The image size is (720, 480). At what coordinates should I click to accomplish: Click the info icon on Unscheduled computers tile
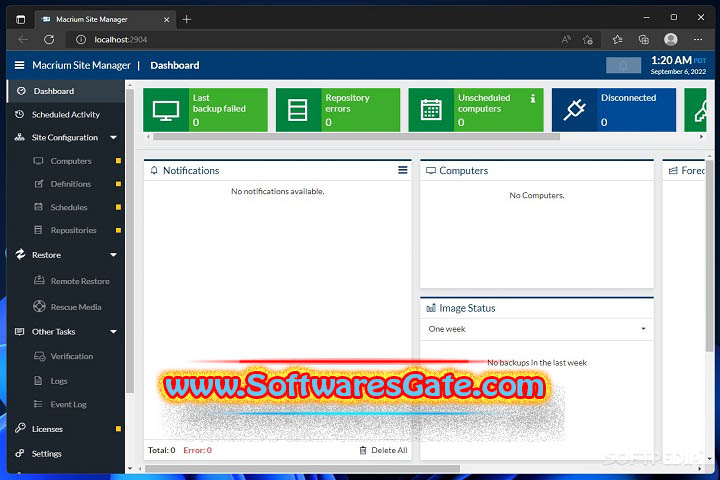pyautogui.click(x=533, y=98)
